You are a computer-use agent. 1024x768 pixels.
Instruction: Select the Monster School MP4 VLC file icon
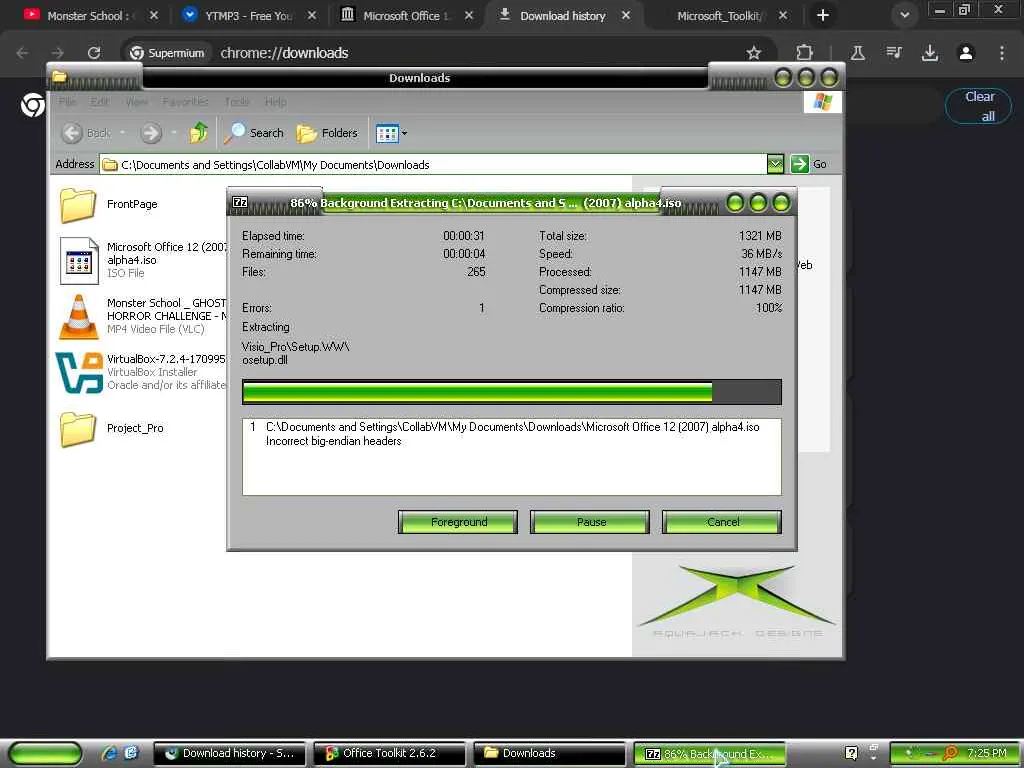pyautogui.click(x=79, y=316)
